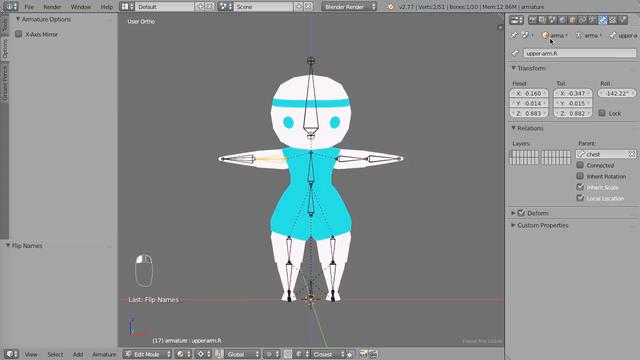
Task: Enable the Inherit Rotation checkbox
Action: (580, 176)
